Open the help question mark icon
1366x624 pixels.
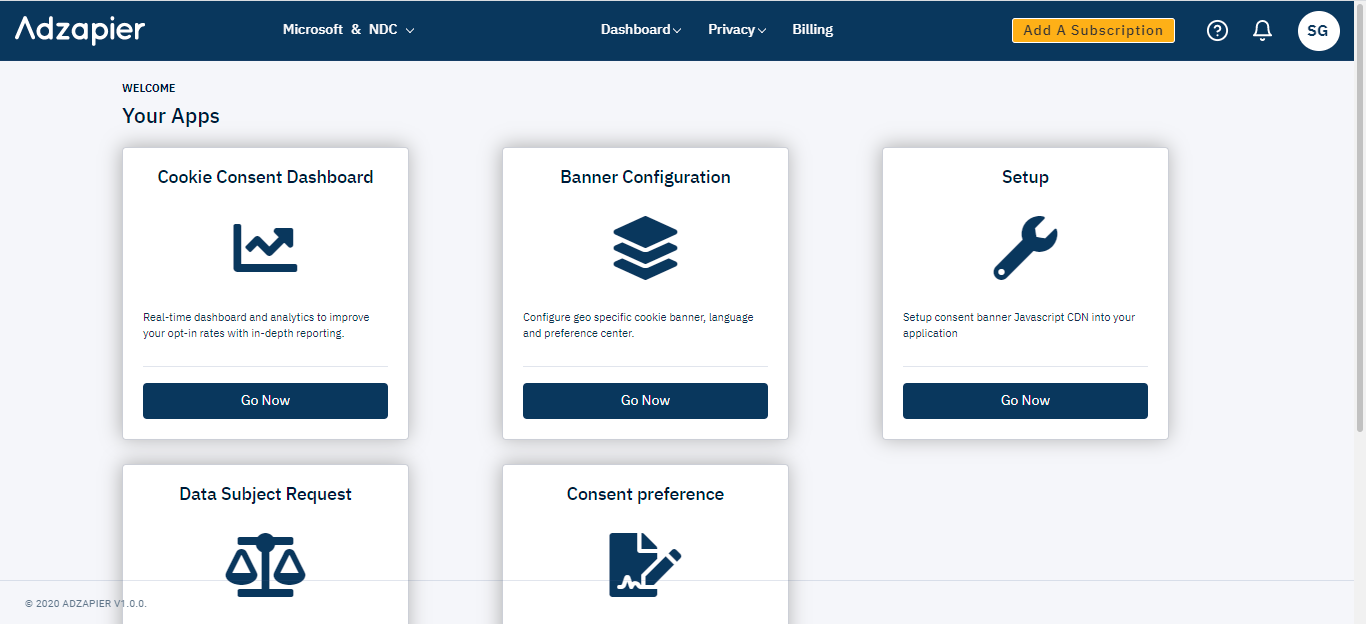1217,30
